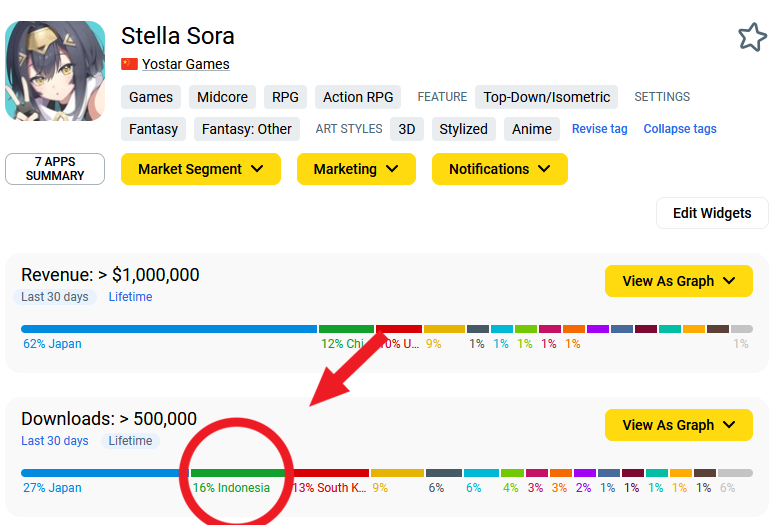Open Downloads View As Graph dropdown
This screenshot has height=525, width=778.
pos(679,425)
